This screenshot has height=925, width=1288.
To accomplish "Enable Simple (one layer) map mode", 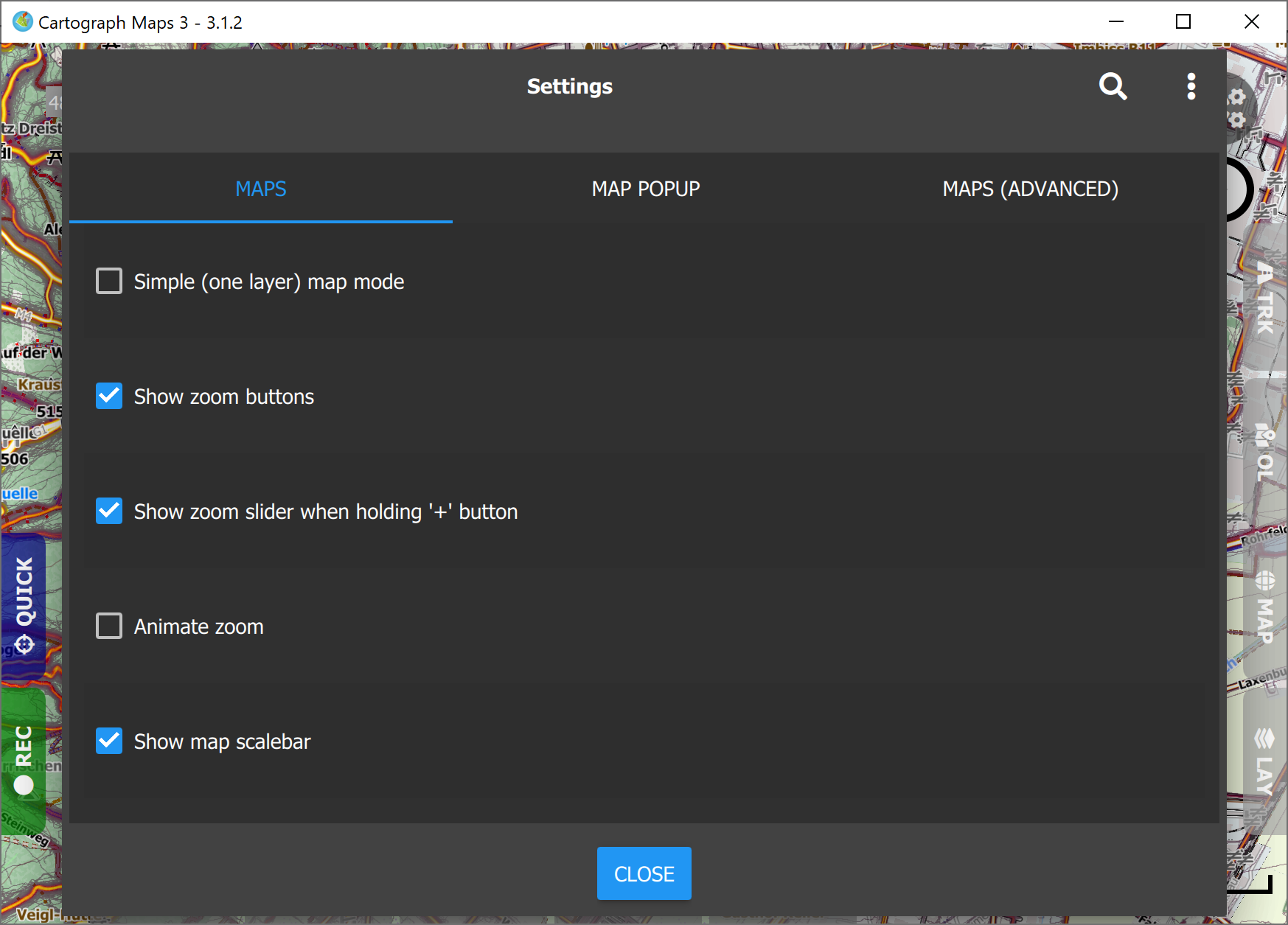I will (108, 281).
